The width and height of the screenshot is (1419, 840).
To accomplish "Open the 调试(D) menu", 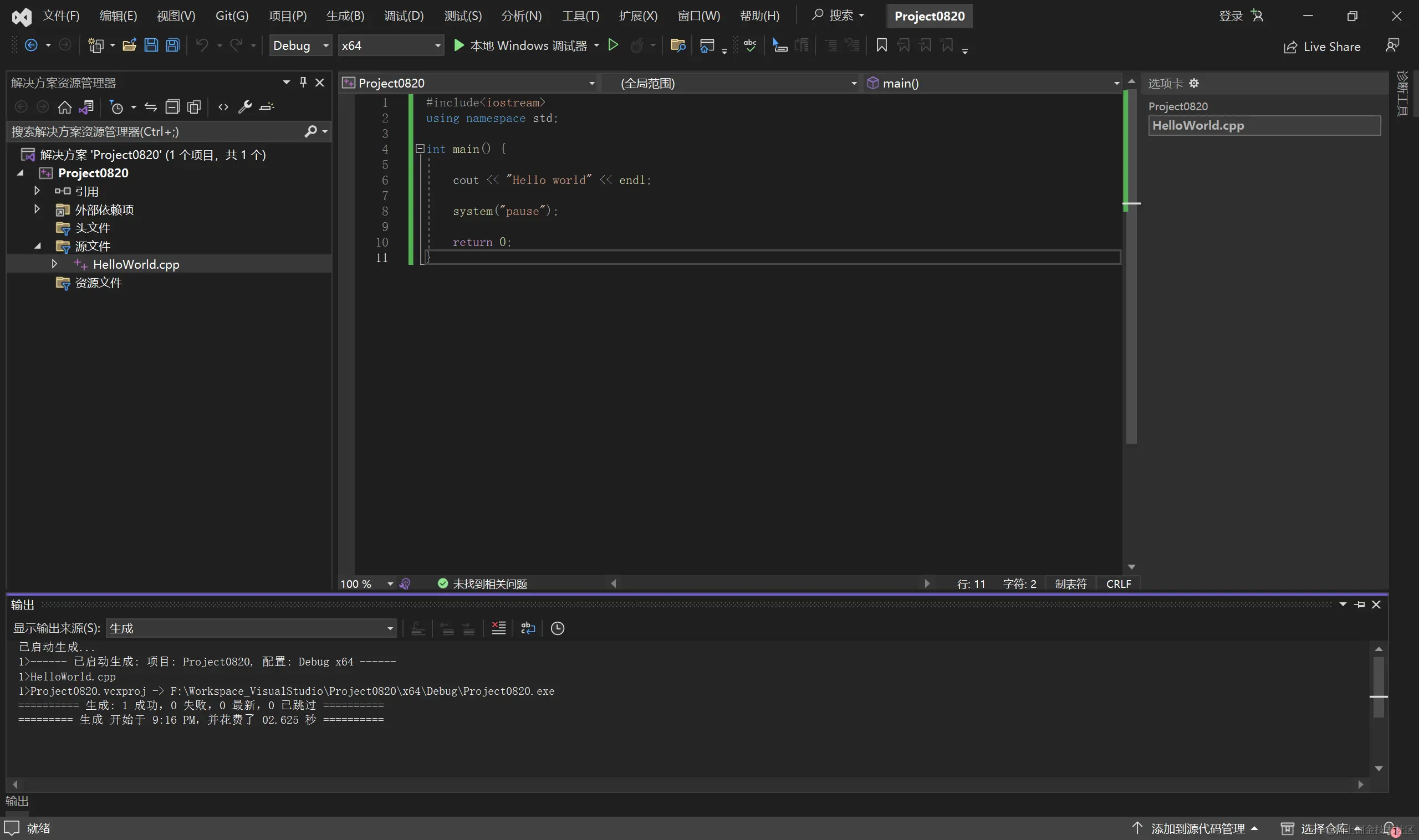I will tap(403, 16).
